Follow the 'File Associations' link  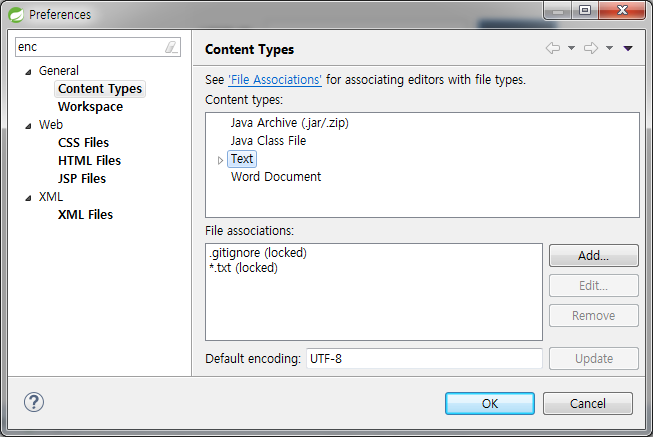(275, 80)
